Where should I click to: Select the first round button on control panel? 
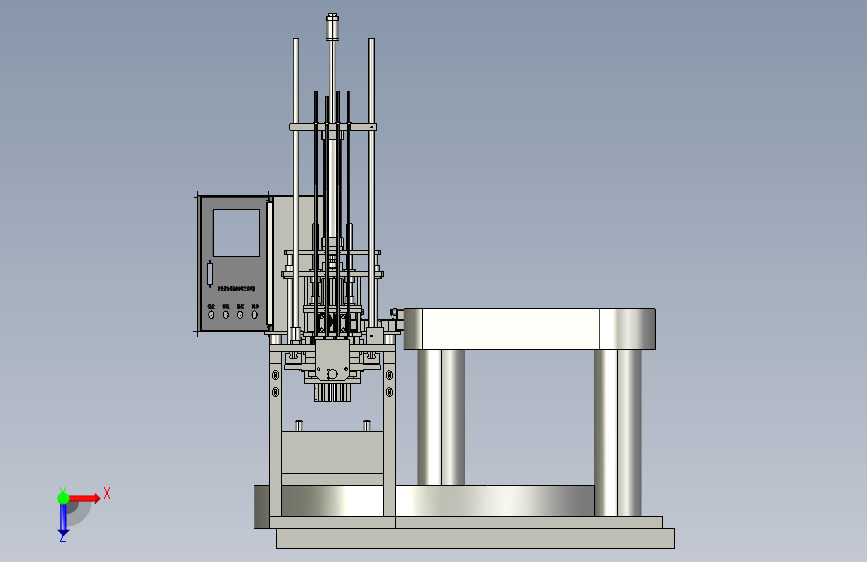[211, 315]
